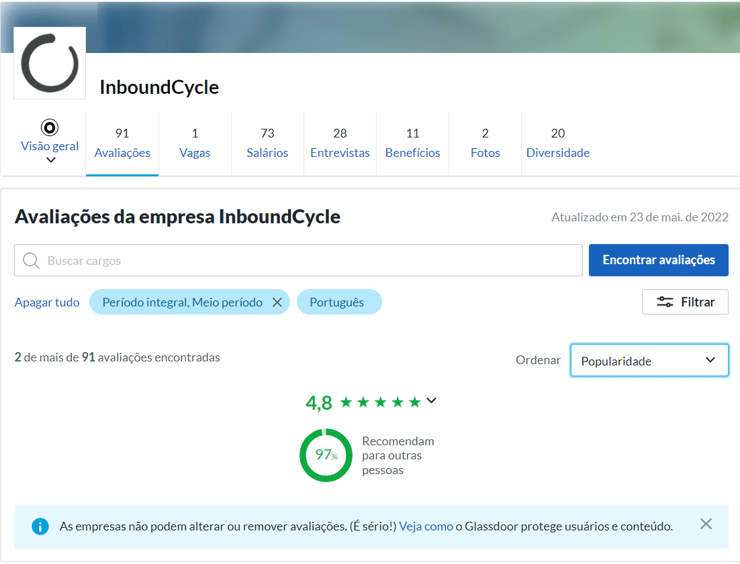This screenshot has width=740, height=564.
Task: Open the Ordenar Popularidade dropdown
Action: pyautogui.click(x=649, y=361)
